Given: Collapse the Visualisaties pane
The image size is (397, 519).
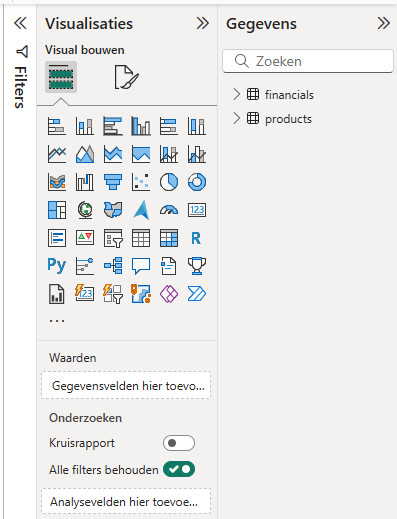Looking at the screenshot, I should 203,23.
